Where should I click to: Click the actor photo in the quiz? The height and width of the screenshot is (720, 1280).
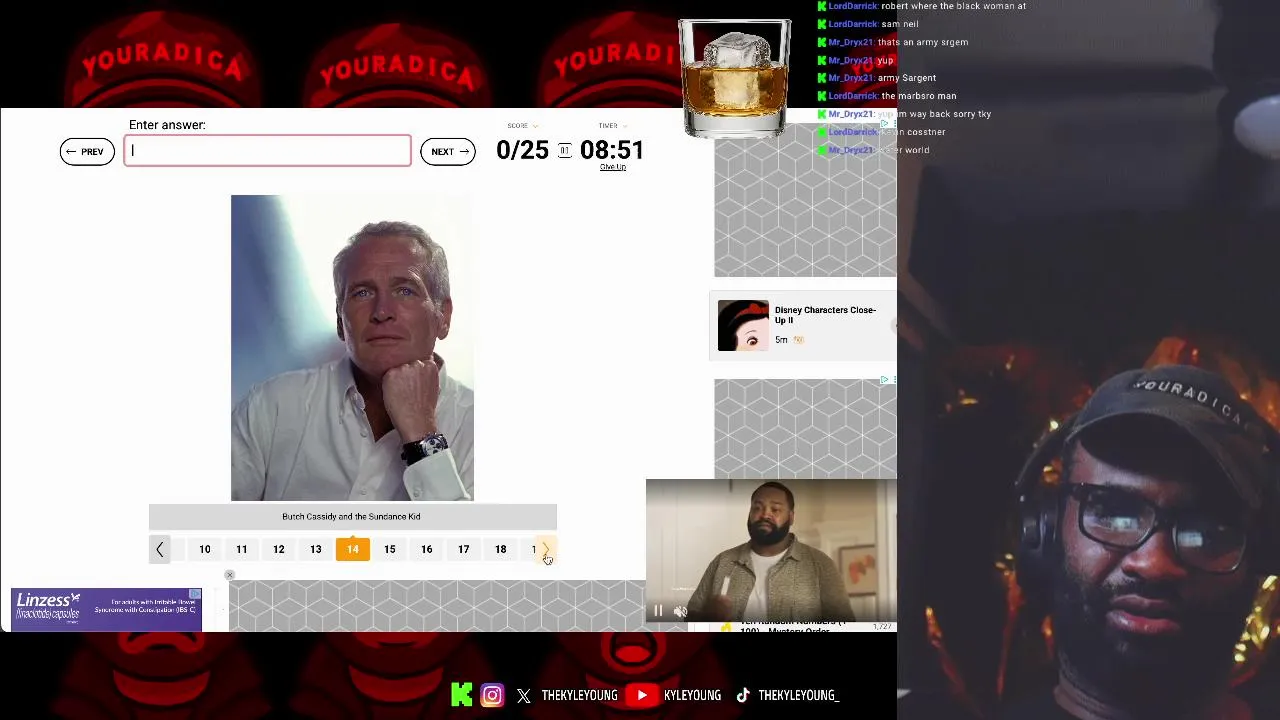point(352,348)
